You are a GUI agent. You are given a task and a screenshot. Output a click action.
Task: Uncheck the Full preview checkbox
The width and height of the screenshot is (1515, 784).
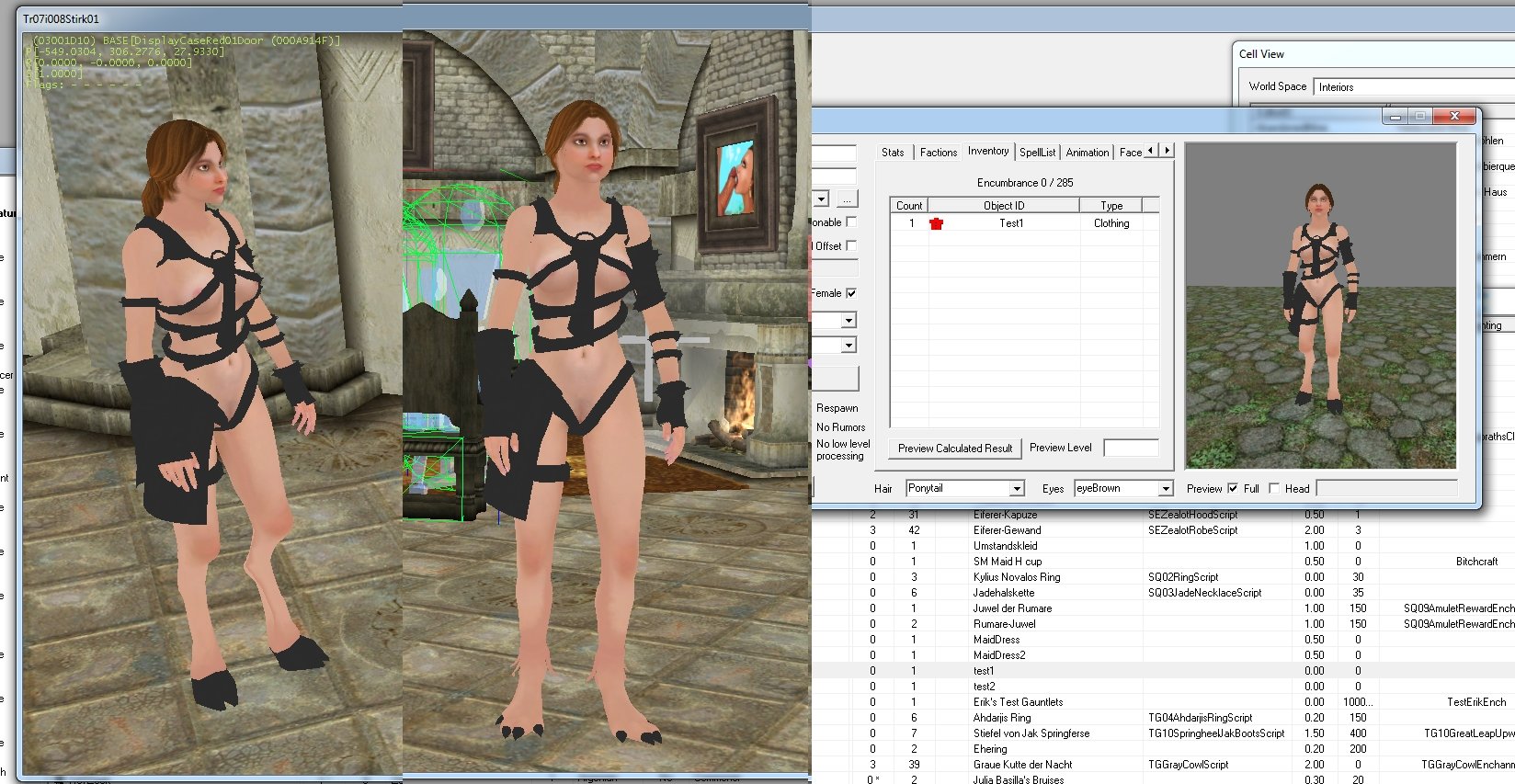(1233, 488)
